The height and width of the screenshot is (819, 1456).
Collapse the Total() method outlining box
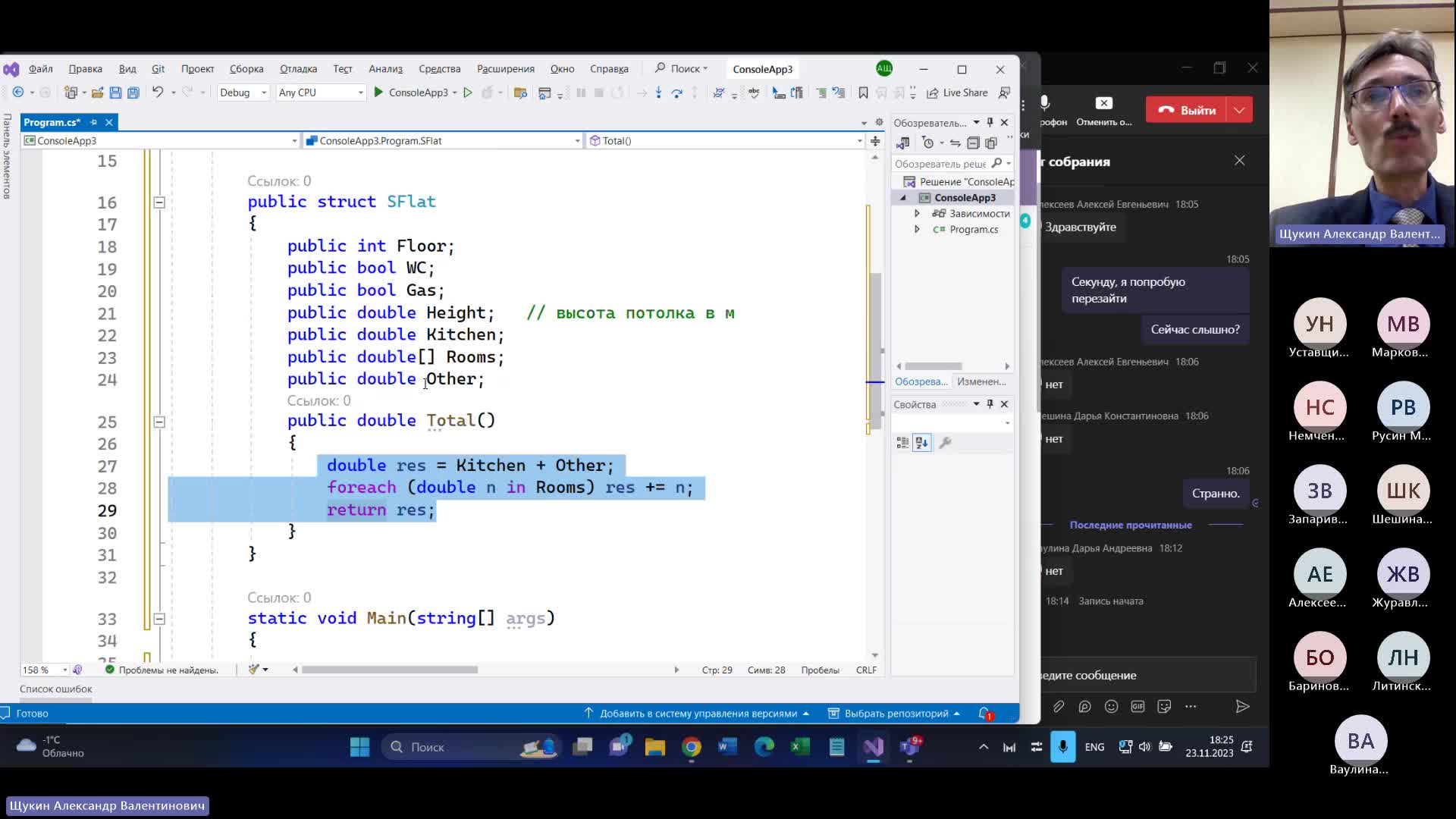[159, 422]
